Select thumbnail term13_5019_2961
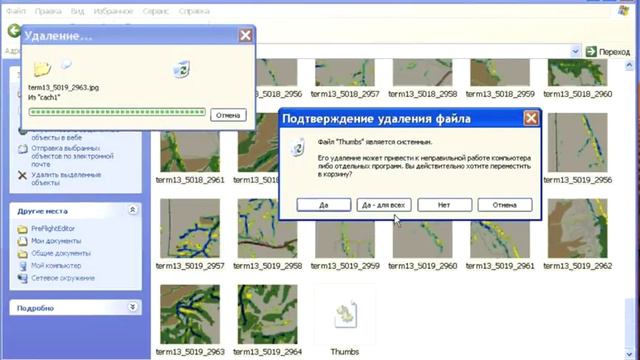 500,240
